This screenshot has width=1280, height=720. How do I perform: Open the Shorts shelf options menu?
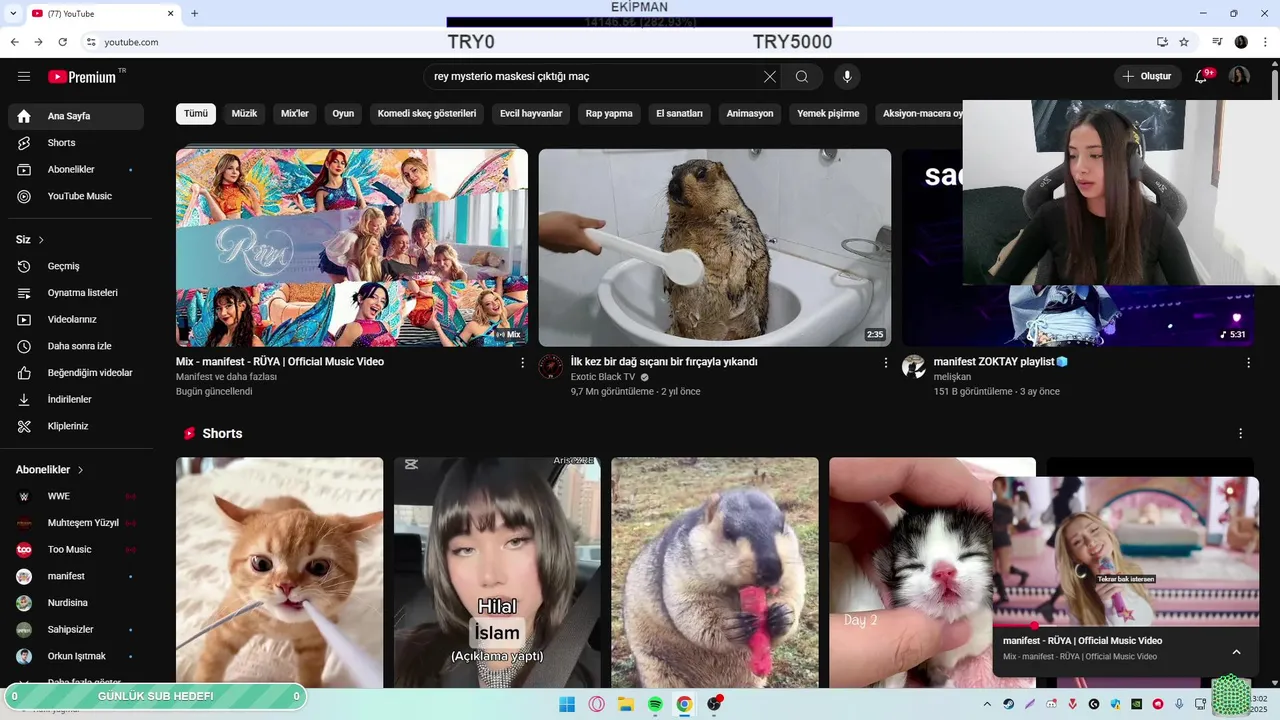click(1240, 434)
